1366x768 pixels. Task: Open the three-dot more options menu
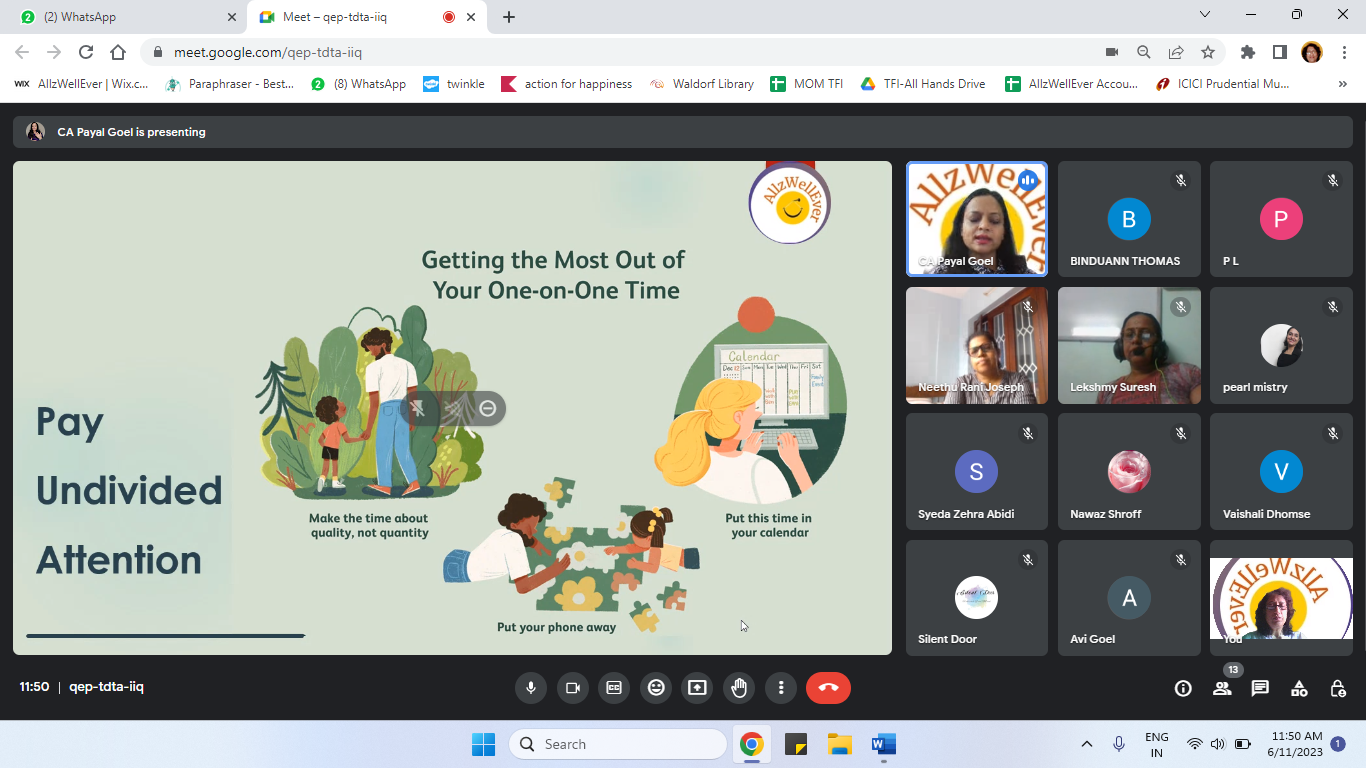pyautogui.click(x=781, y=688)
